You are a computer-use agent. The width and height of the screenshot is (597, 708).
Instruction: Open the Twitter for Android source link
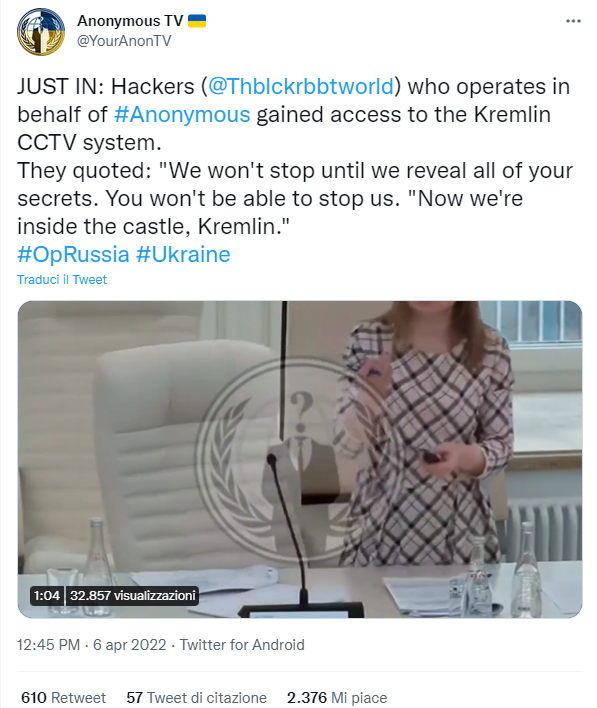click(242, 645)
